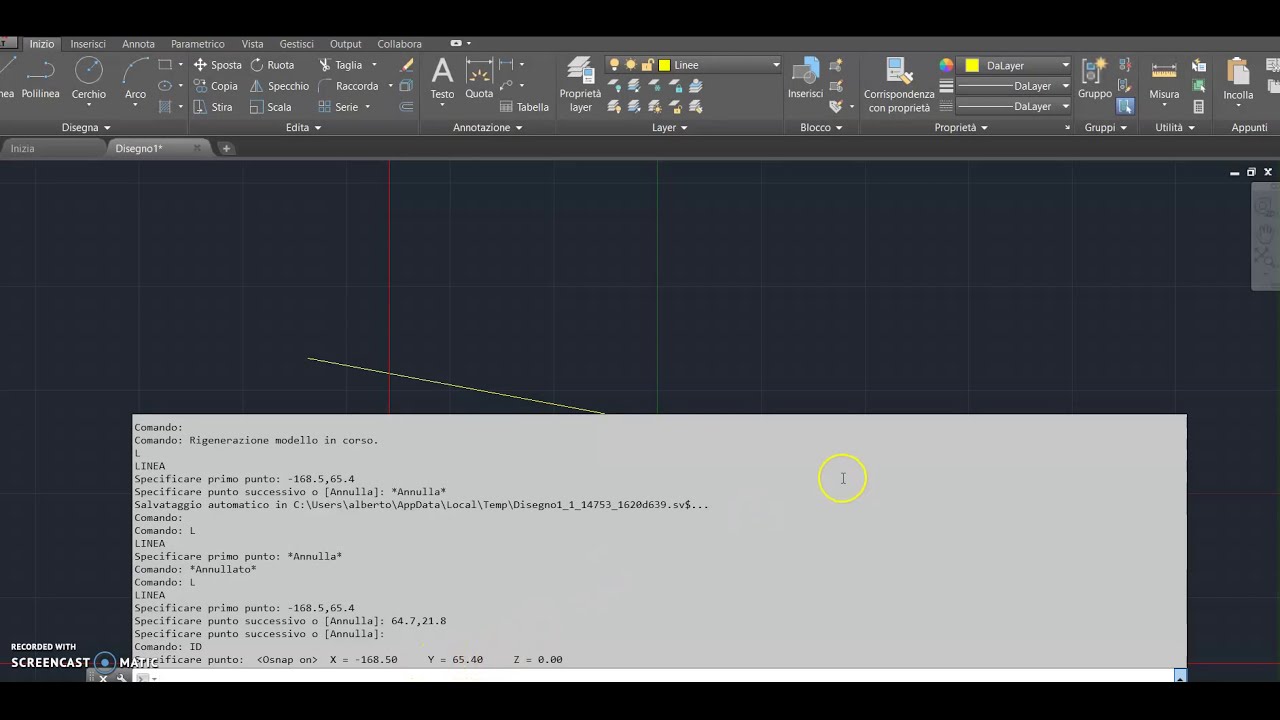Viewport: 1280px width, 720px height.
Task: Click the rectangle draw tool icon
Action: tap(165, 65)
